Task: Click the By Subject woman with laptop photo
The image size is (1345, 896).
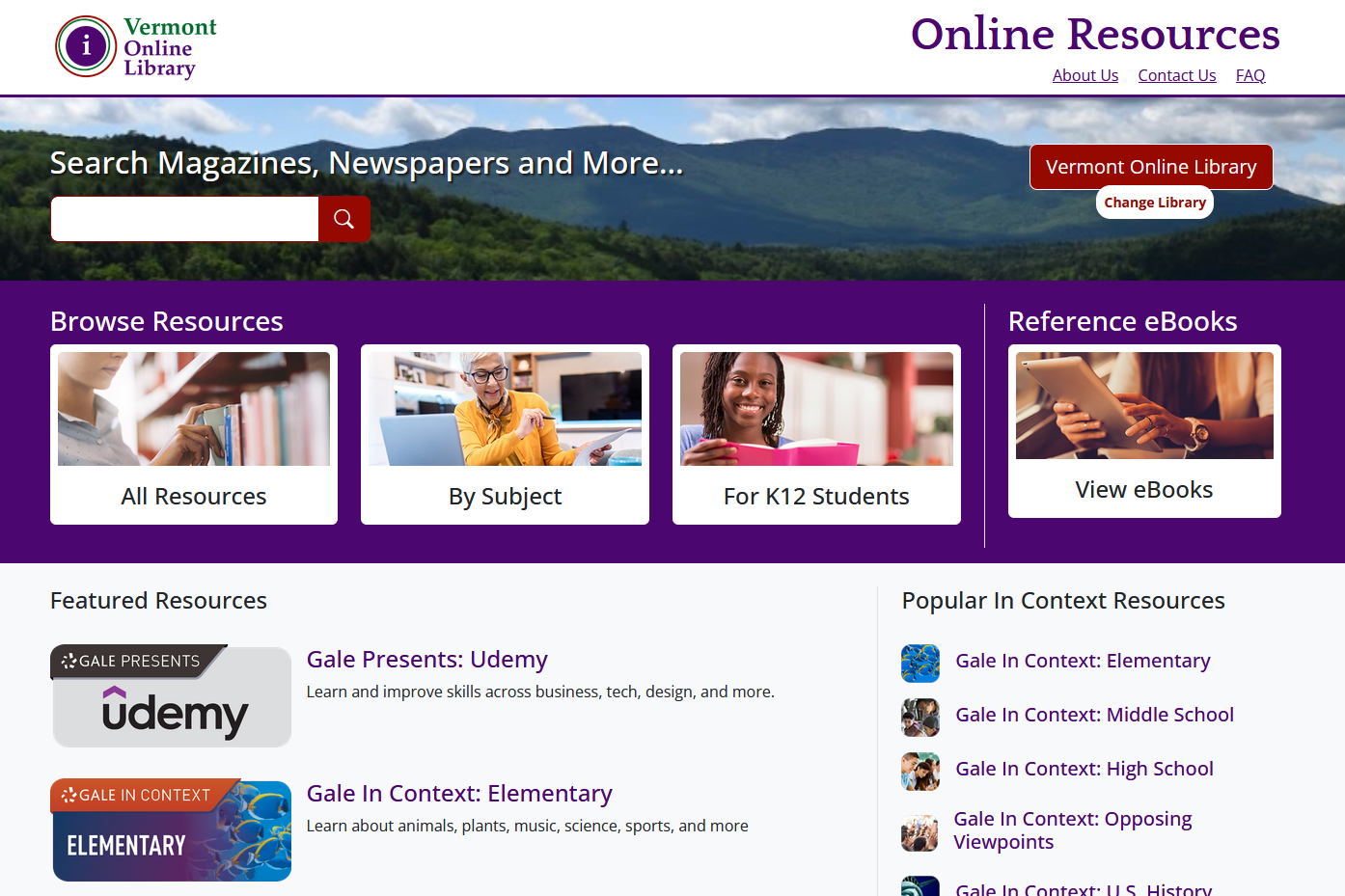Action: (x=505, y=409)
